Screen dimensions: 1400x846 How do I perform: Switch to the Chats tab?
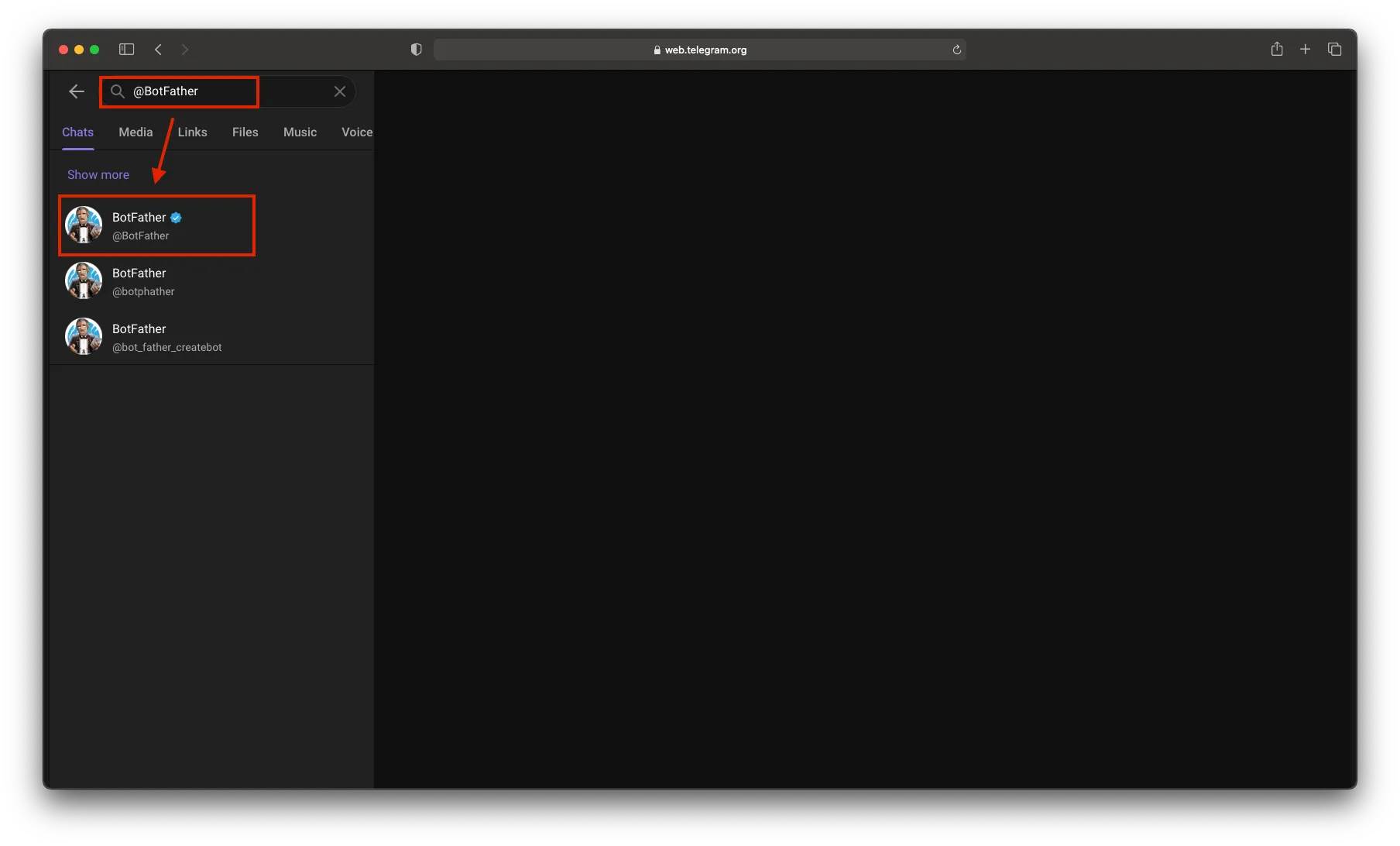point(77,132)
